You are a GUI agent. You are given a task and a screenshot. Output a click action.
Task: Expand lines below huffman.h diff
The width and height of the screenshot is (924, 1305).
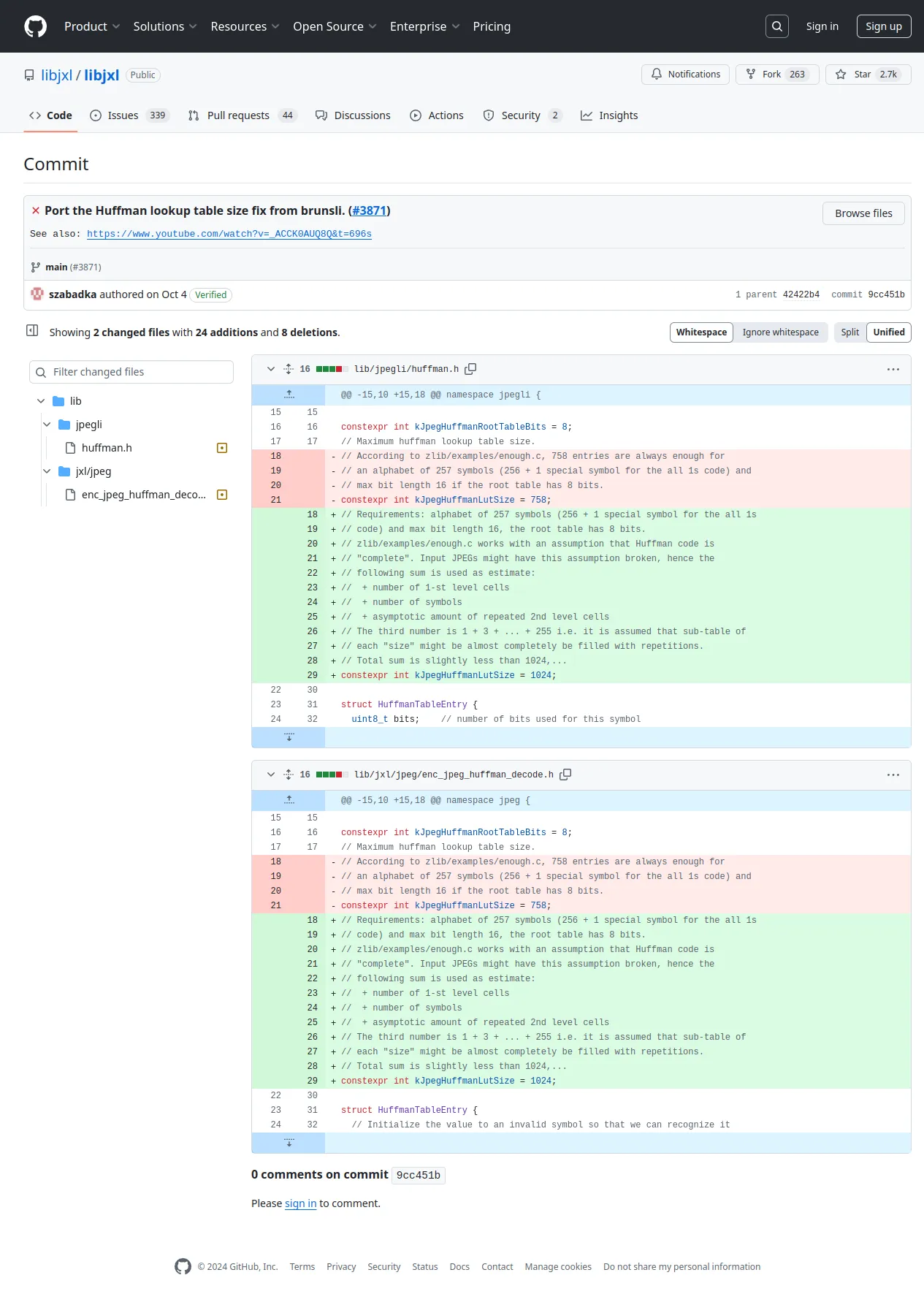(289, 737)
